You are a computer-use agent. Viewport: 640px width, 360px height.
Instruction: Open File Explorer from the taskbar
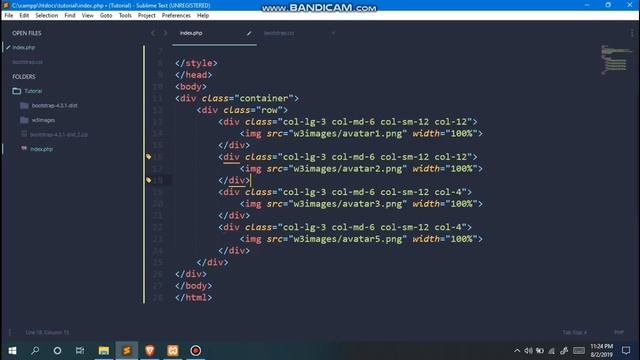pyautogui.click(x=104, y=351)
